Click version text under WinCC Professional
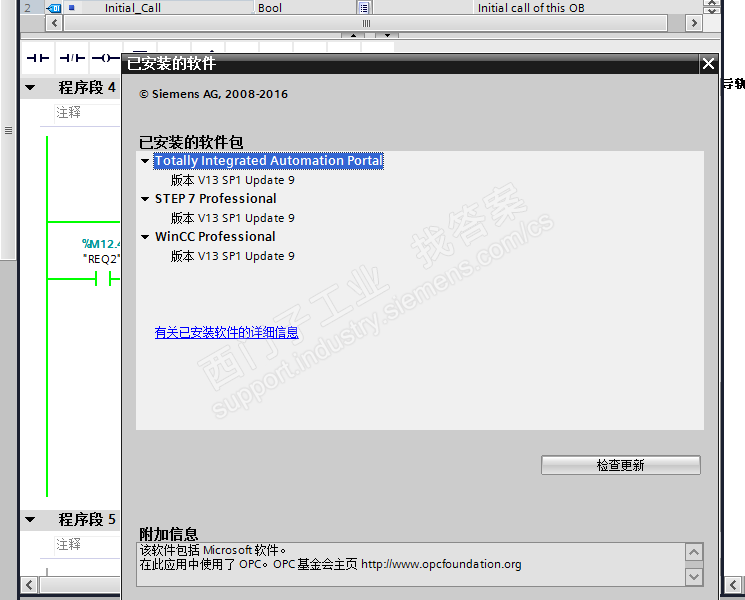Screen dimensions: 745x600 click(x=233, y=256)
